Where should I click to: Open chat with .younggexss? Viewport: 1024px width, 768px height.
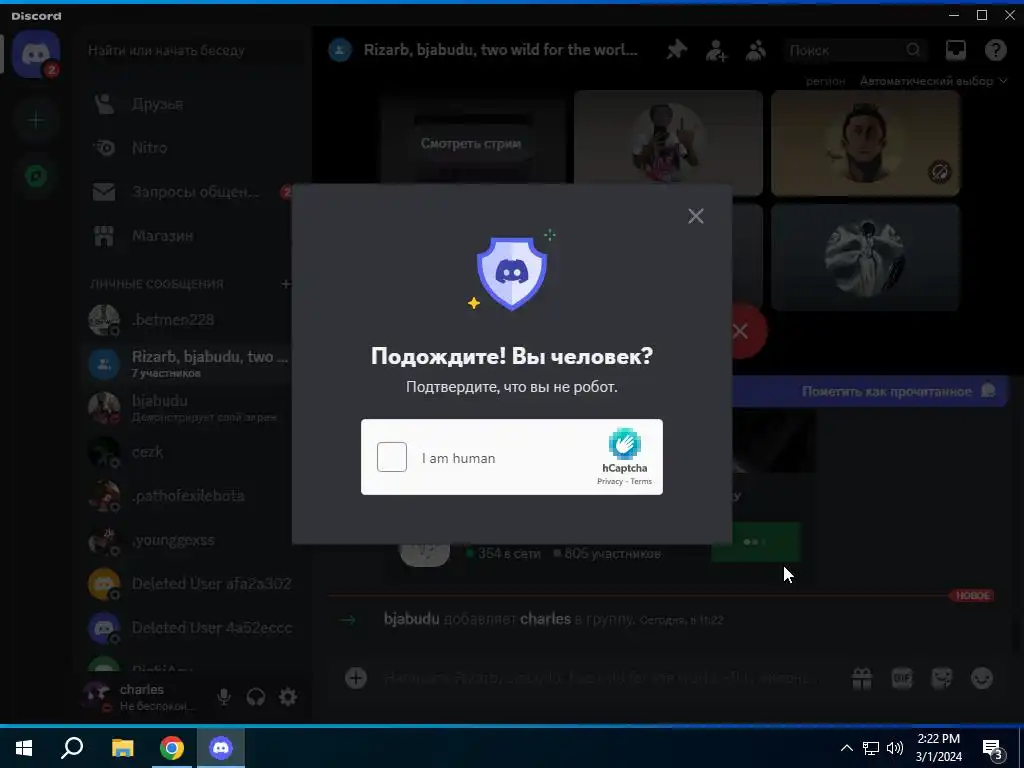(x=188, y=540)
